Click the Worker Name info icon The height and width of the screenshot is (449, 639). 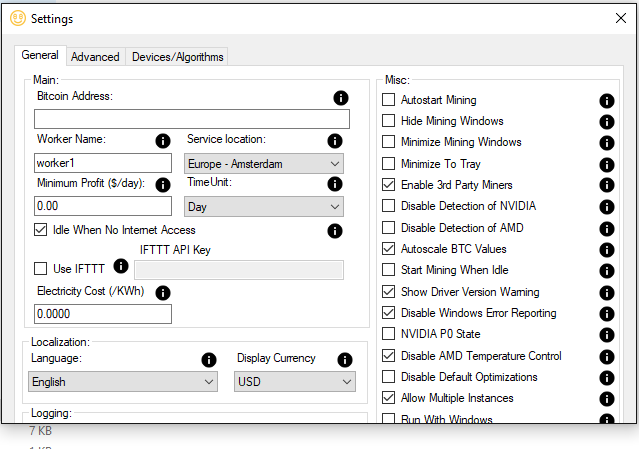[x=163, y=141]
